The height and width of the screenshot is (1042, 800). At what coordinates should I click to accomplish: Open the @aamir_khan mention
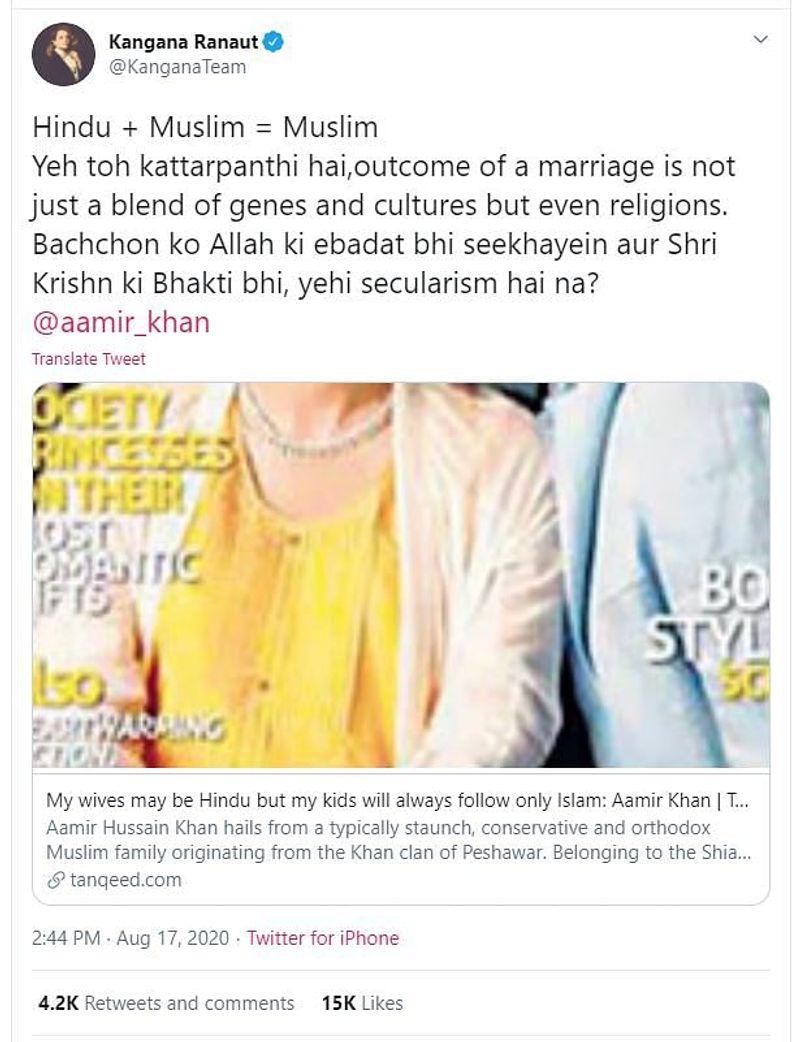tap(121, 322)
